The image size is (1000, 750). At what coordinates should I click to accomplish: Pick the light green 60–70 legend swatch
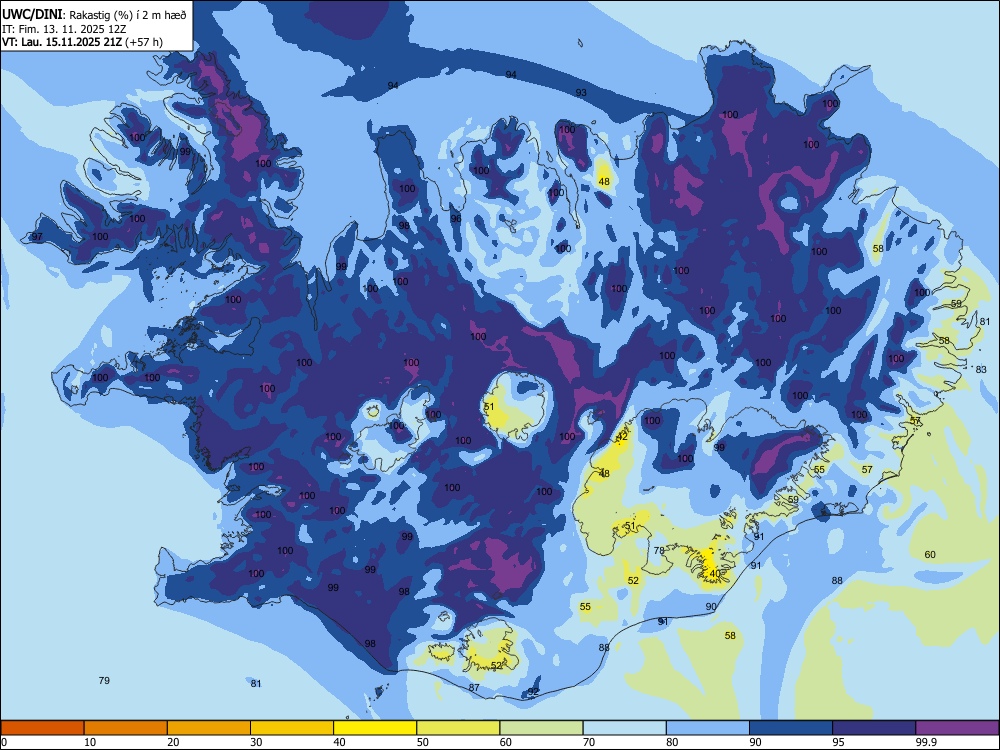[x=541, y=728]
